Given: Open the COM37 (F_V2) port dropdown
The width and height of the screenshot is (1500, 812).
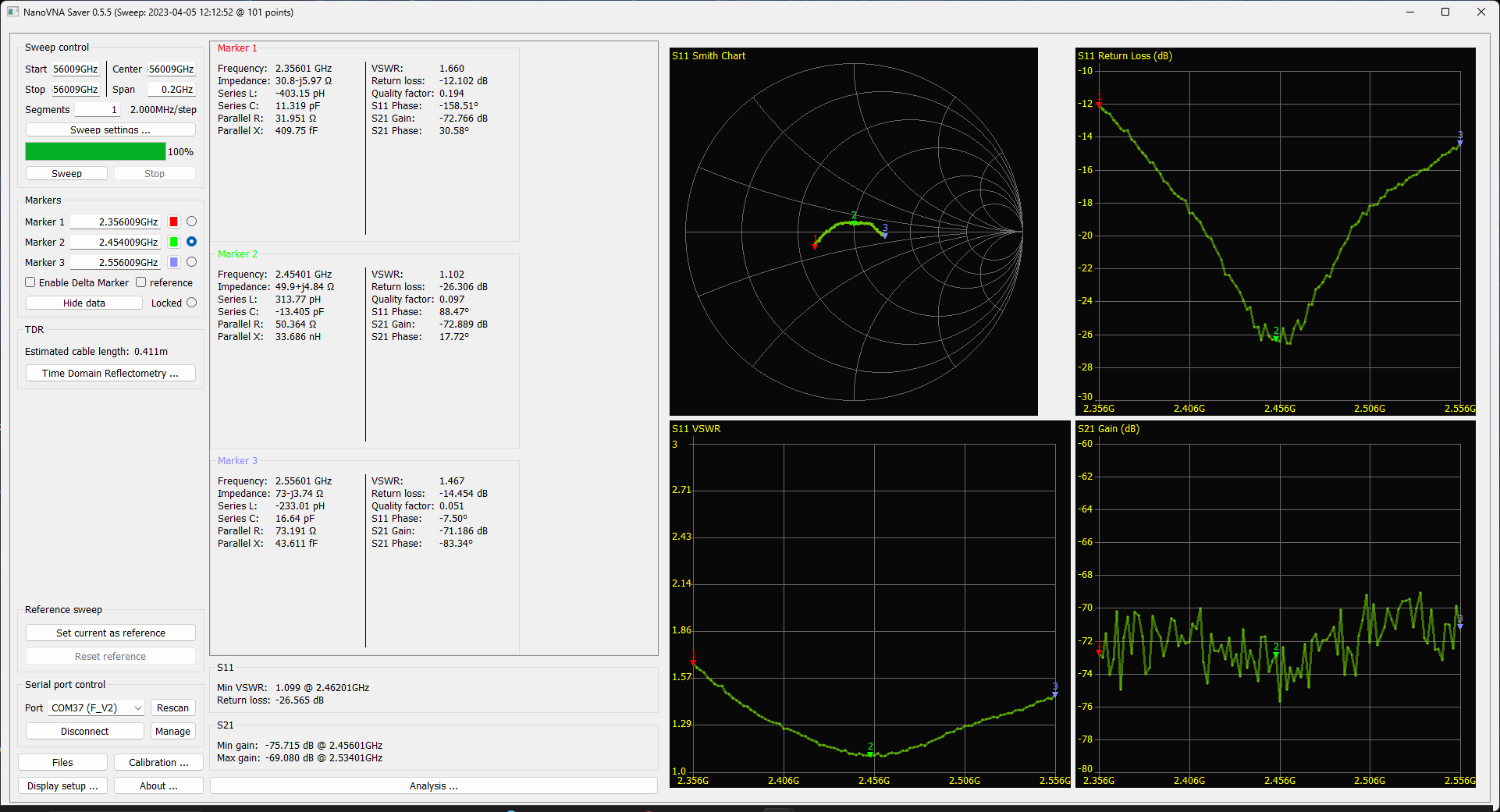Looking at the screenshot, I should point(97,707).
